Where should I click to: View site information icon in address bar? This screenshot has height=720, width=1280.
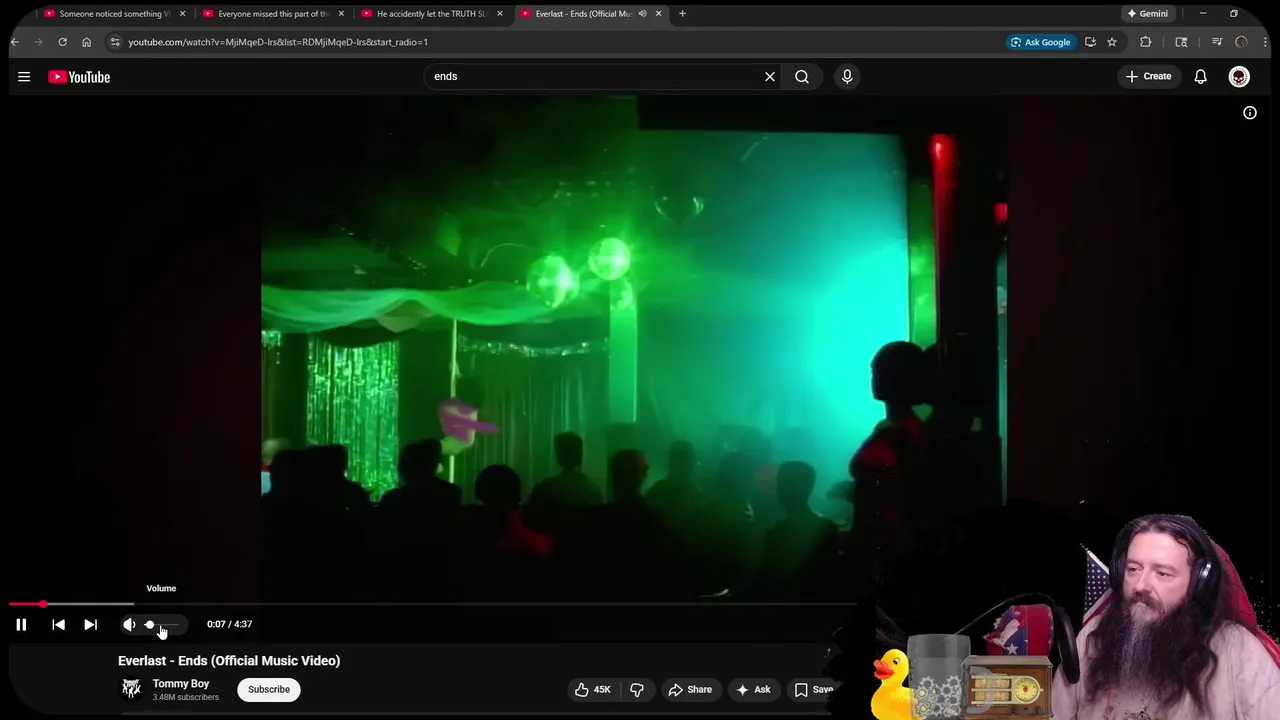[x=115, y=42]
